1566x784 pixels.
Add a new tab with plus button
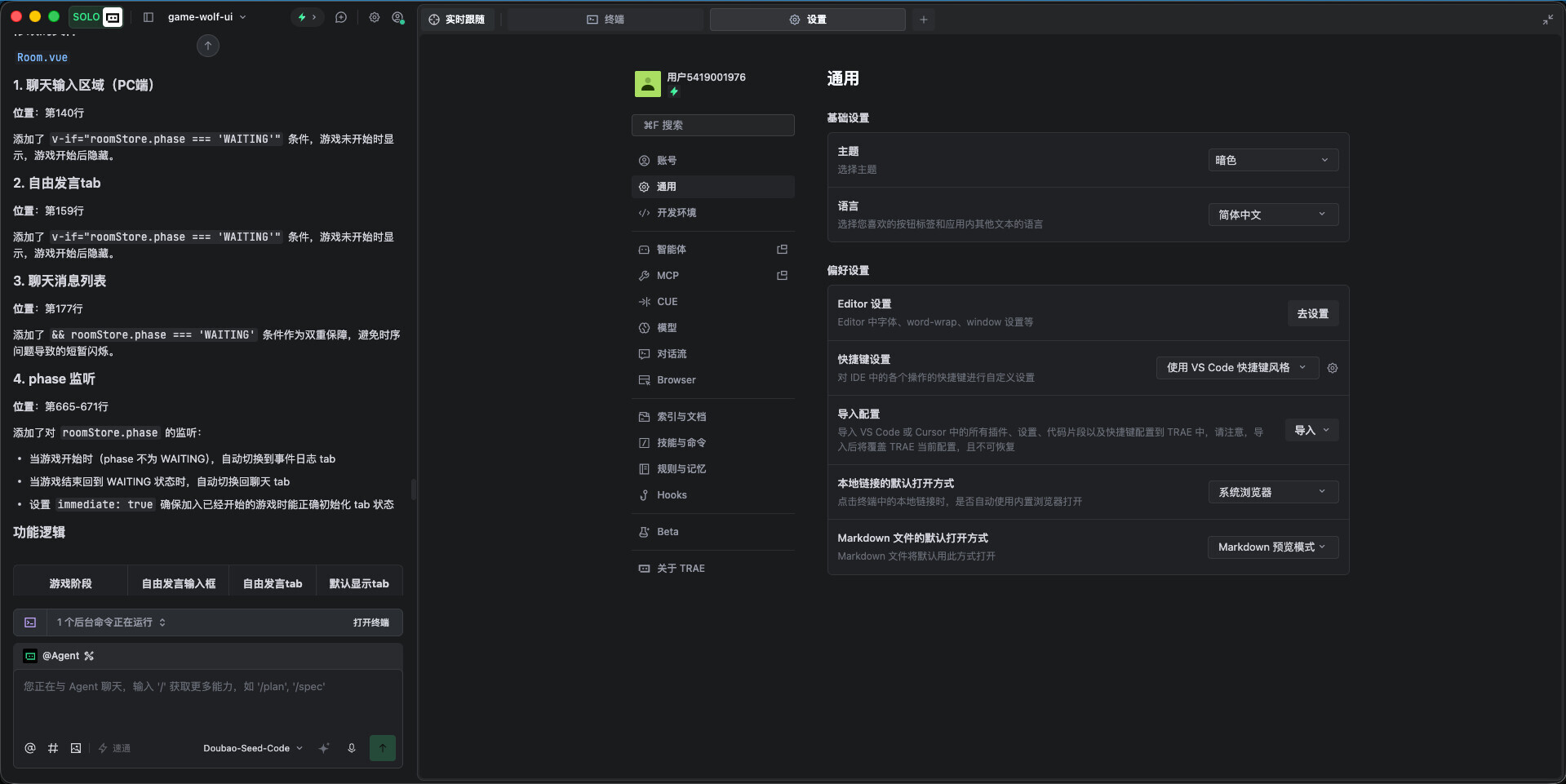tap(924, 20)
